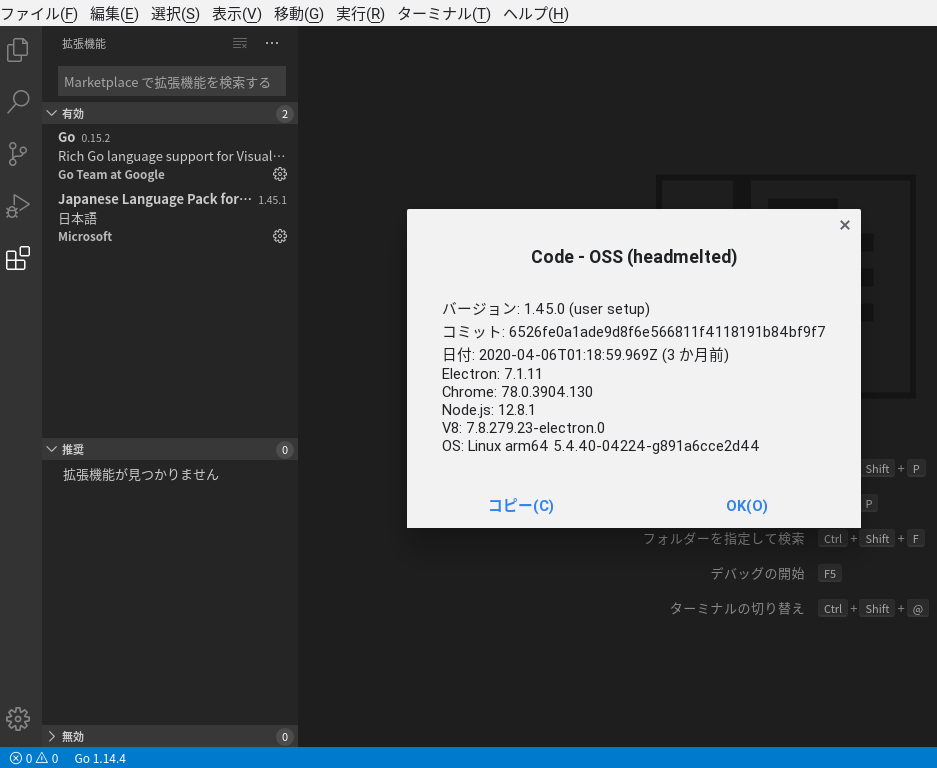Click the ターミナルの切り替え hint text

pyautogui.click(x=737, y=608)
